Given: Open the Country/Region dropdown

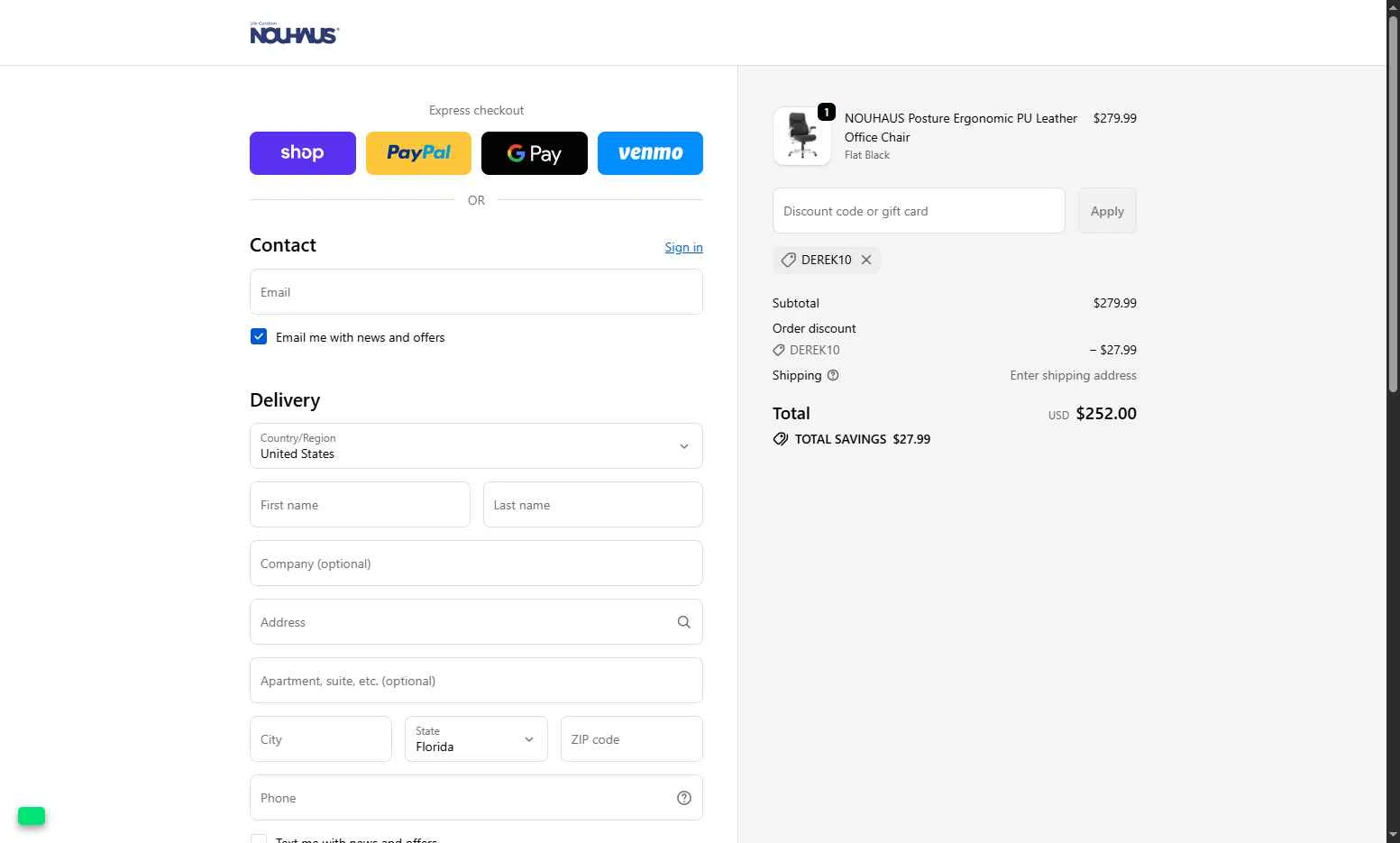Looking at the screenshot, I should click(476, 445).
